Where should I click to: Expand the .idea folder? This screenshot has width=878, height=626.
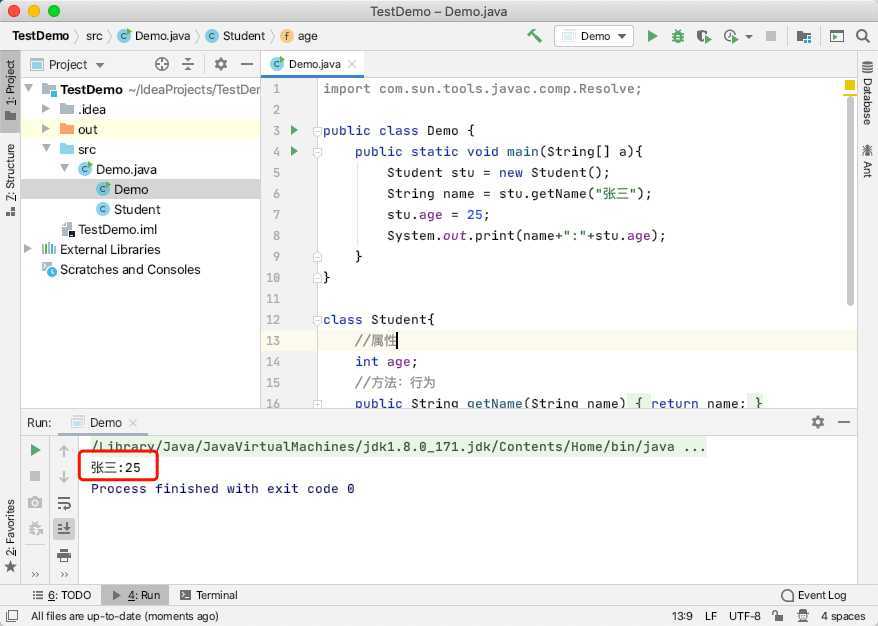46,109
